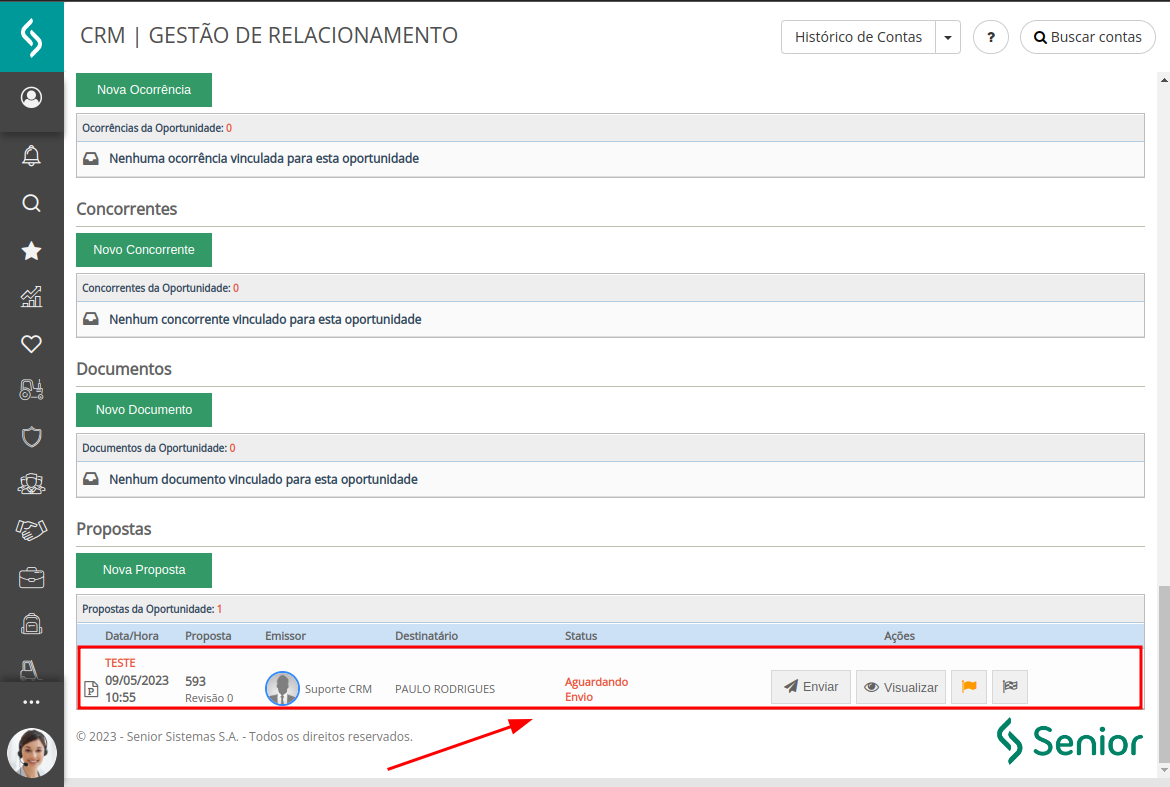1170x787 pixels.
Task: Click Novo Documento button
Action: tap(144, 410)
